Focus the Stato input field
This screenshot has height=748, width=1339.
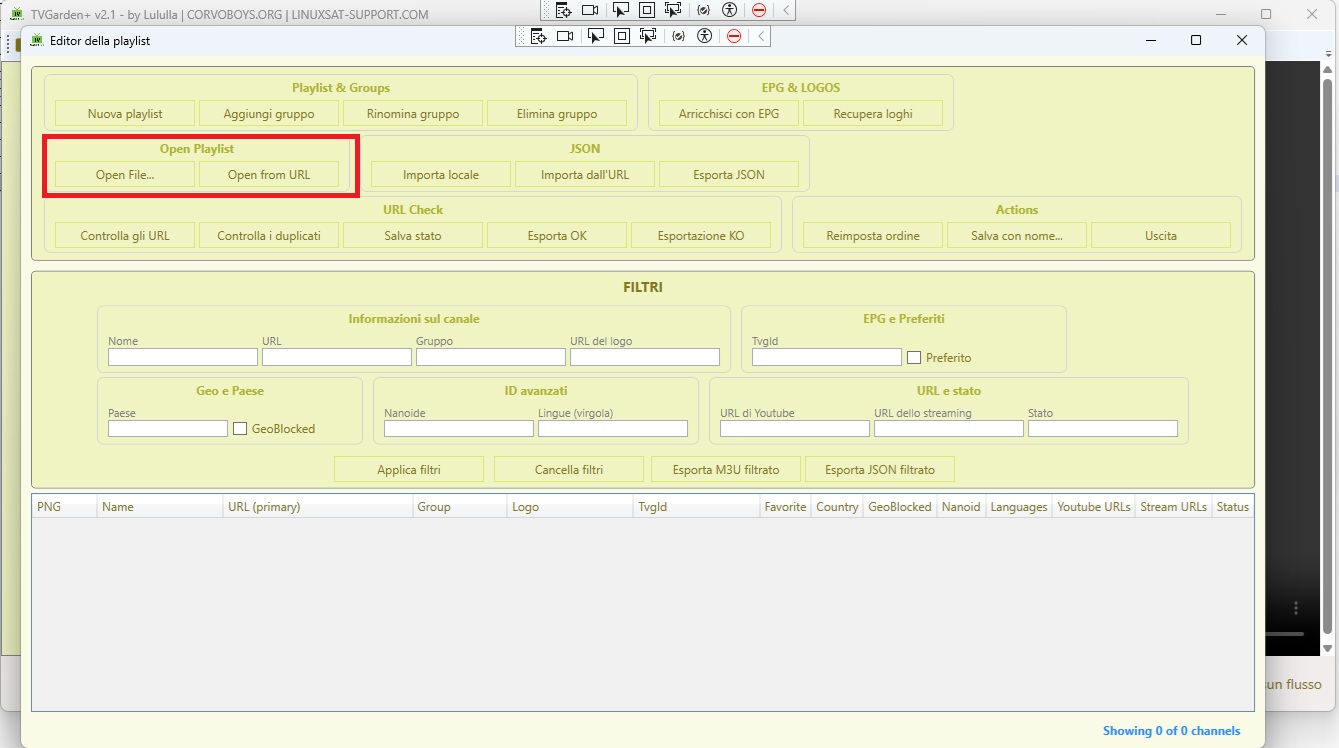(x=1103, y=428)
